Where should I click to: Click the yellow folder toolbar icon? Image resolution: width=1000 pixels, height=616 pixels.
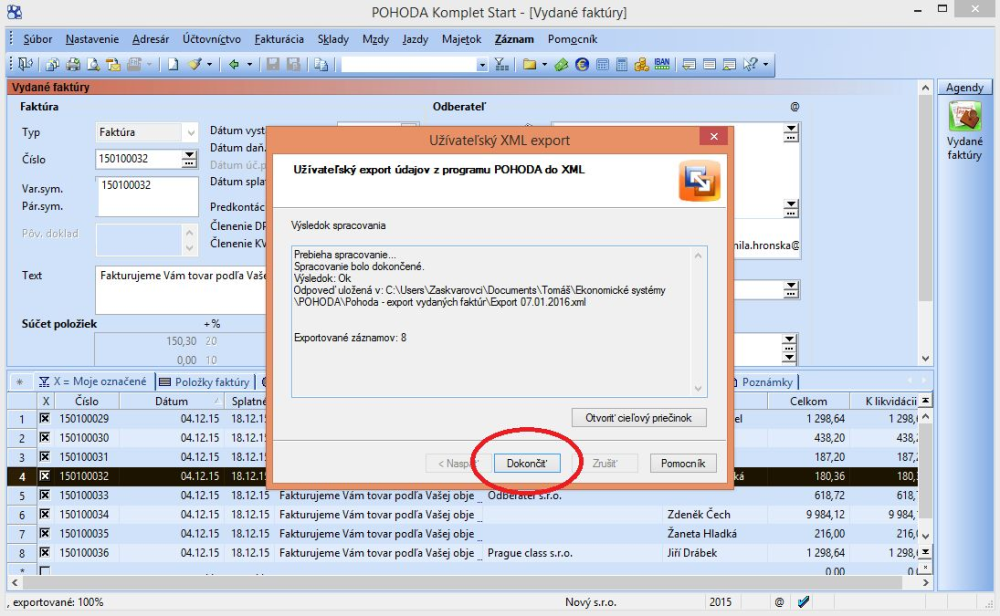tap(529, 64)
